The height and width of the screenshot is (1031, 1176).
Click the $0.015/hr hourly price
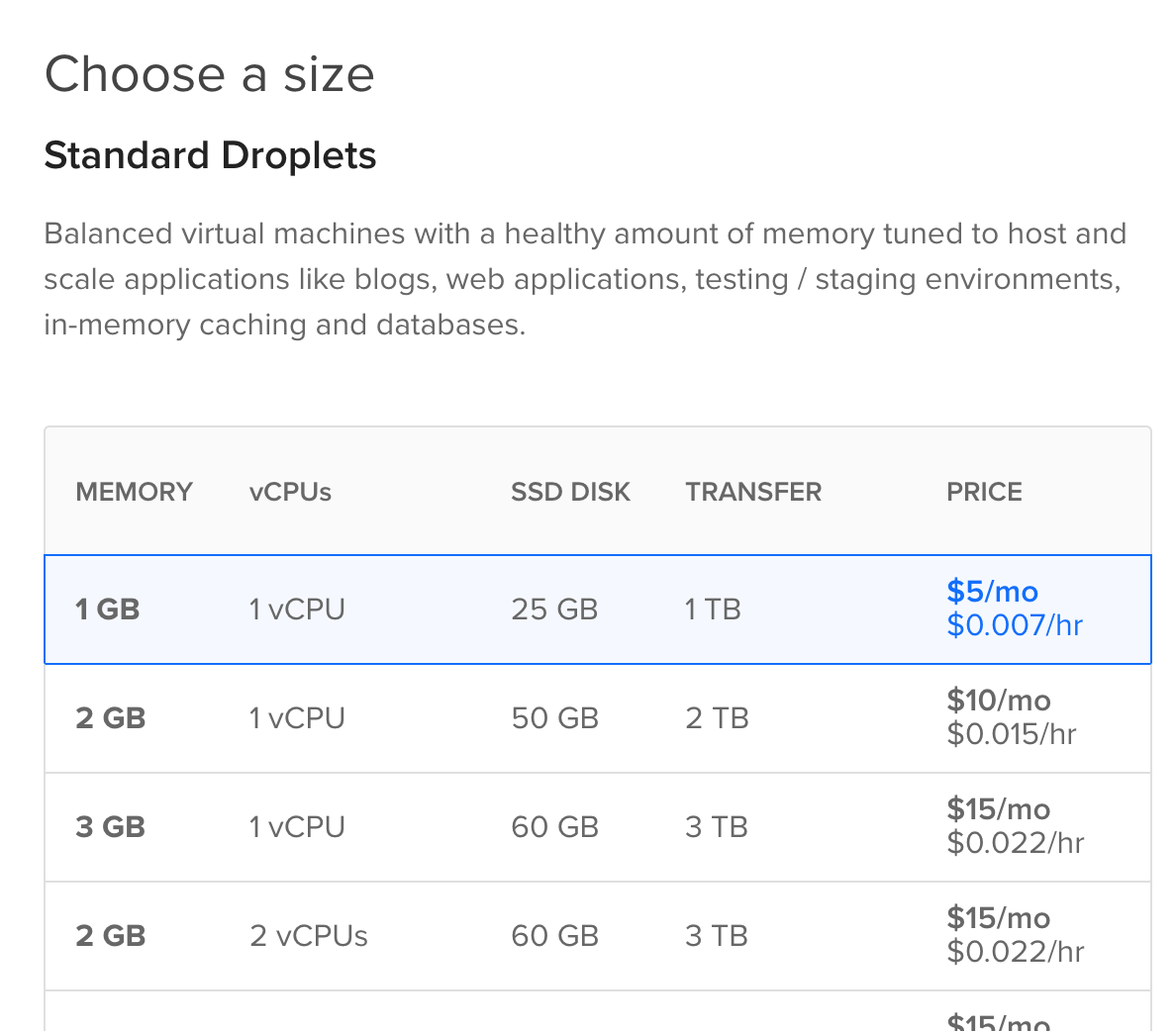point(1011,734)
